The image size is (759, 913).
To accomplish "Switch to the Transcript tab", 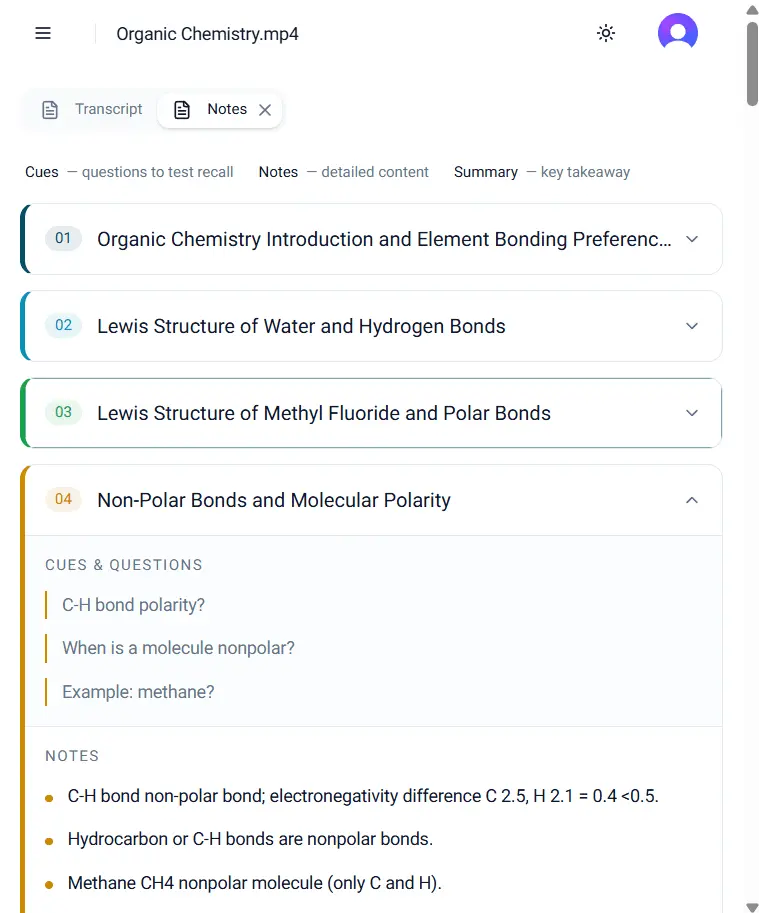I will point(92,109).
